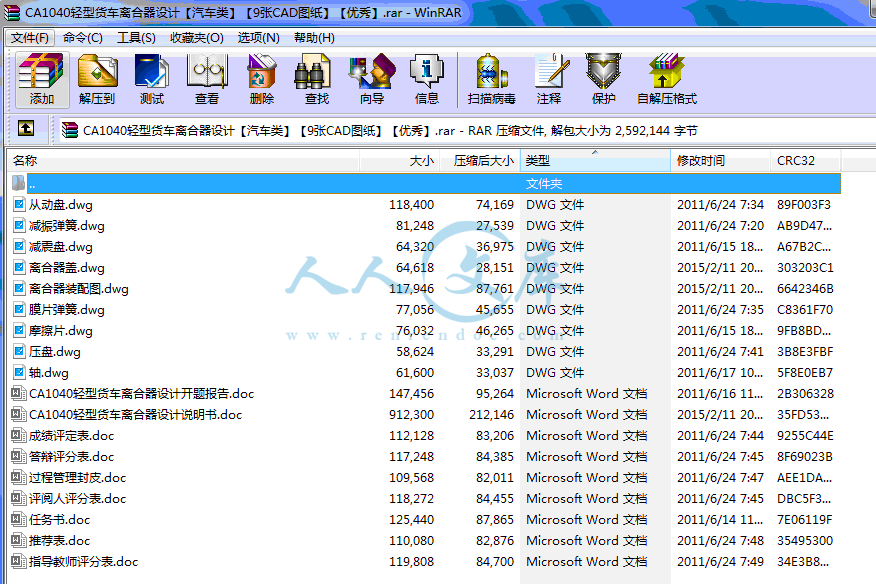Click the file icon of 减振弹簧.dwg

[19, 225]
